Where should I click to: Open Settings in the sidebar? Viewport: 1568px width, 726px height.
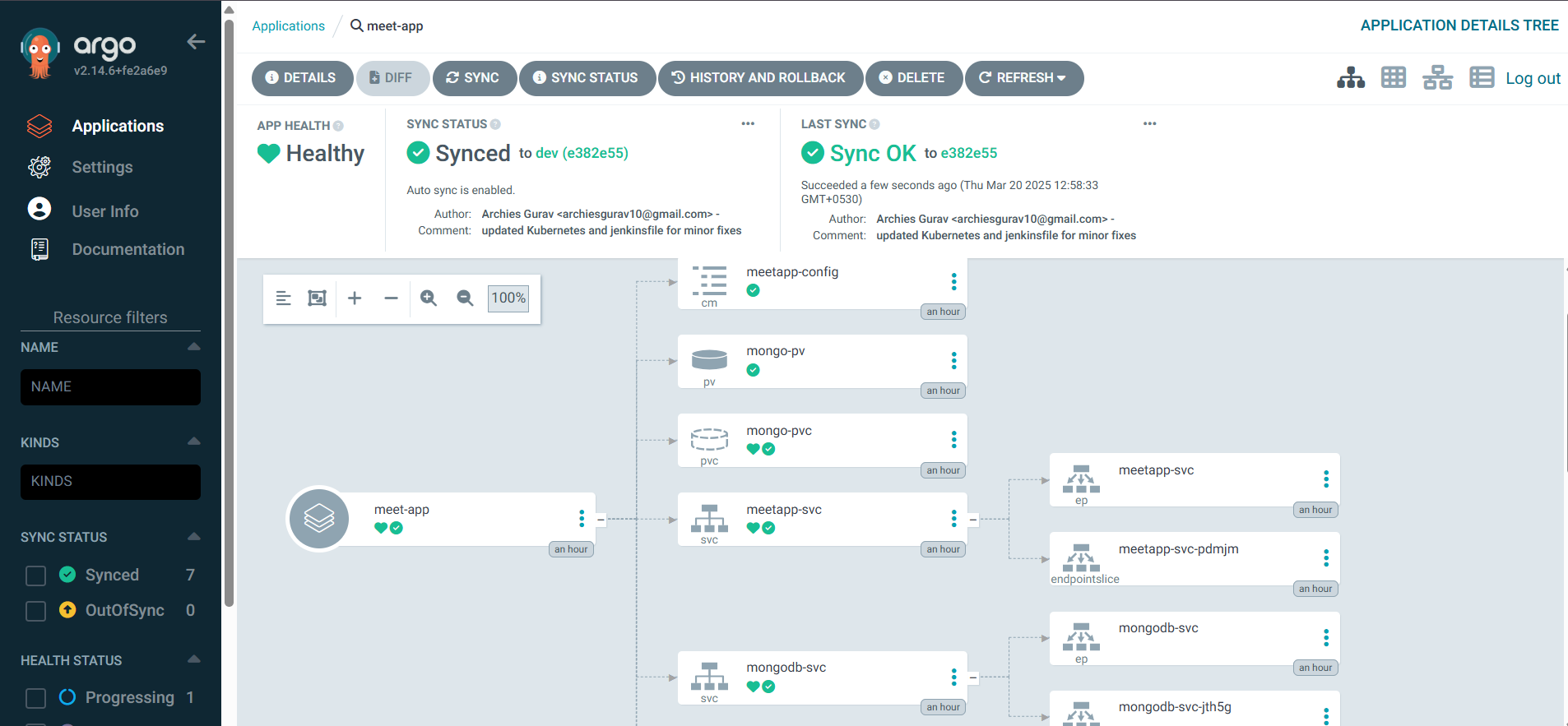click(x=102, y=167)
